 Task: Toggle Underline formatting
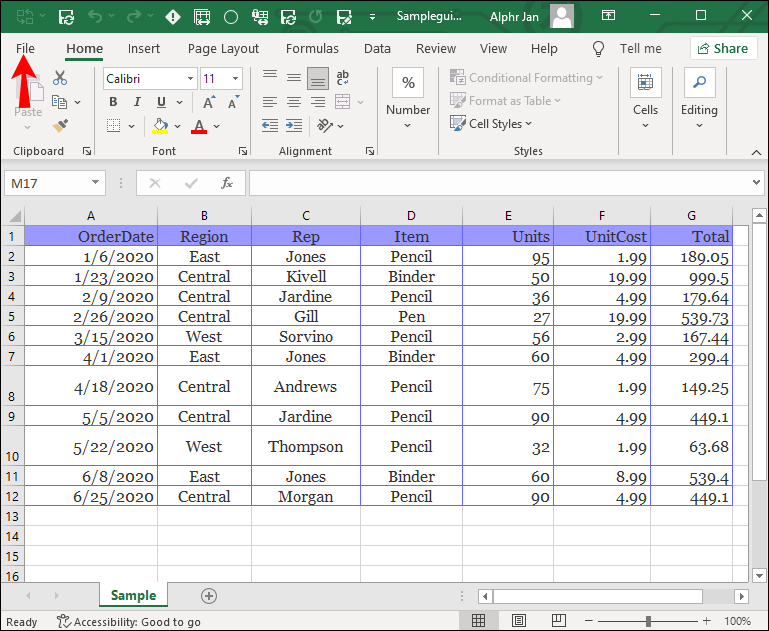click(x=161, y=102)
